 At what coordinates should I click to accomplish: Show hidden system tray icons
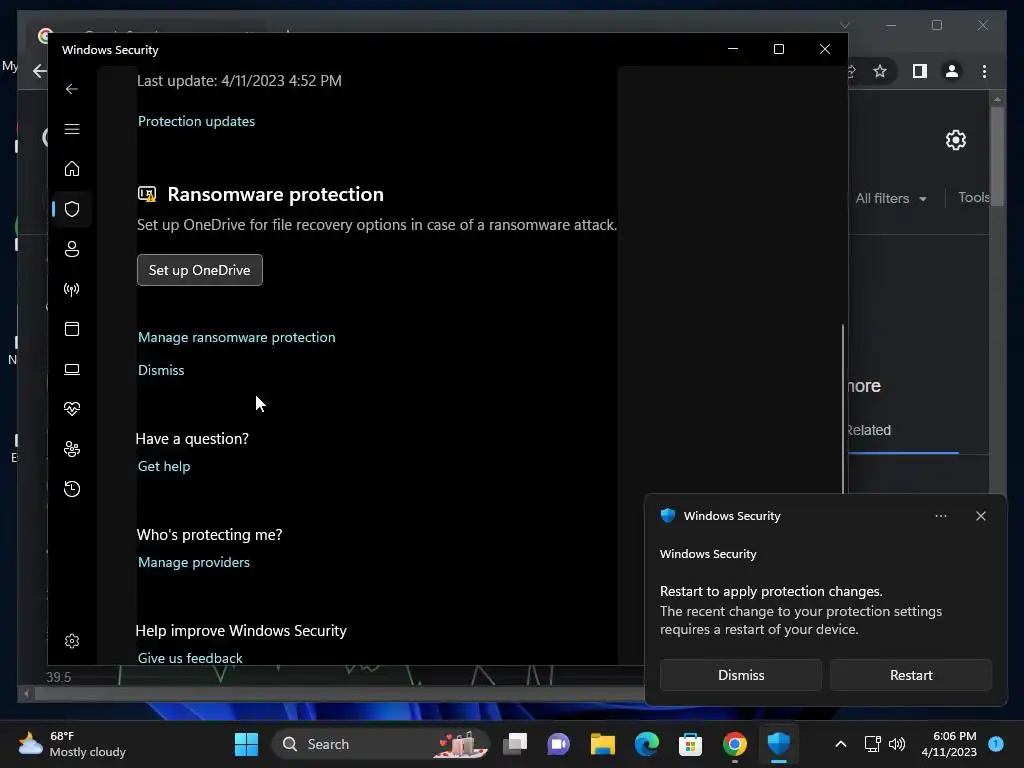[x=841, y=744]
